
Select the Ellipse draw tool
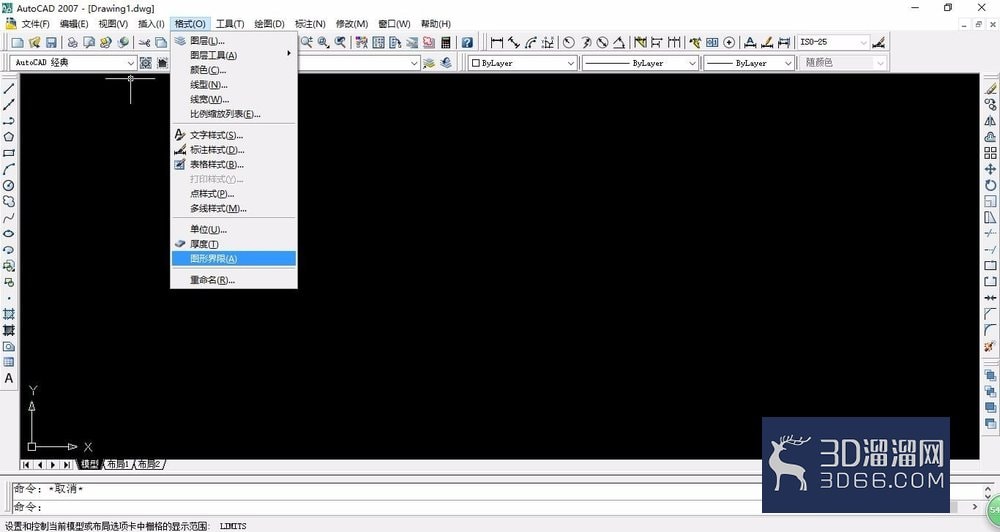click(9, 234)
